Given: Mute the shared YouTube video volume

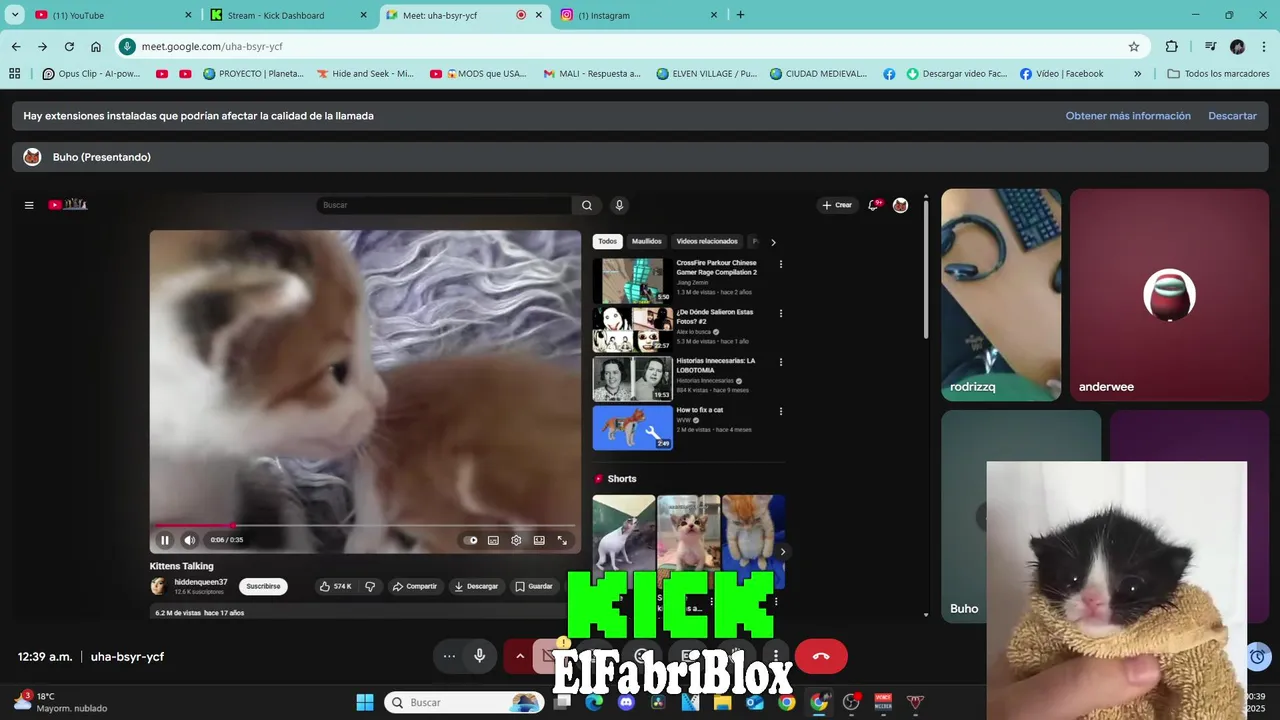Looking at the screenshot, I should point(190,540).
